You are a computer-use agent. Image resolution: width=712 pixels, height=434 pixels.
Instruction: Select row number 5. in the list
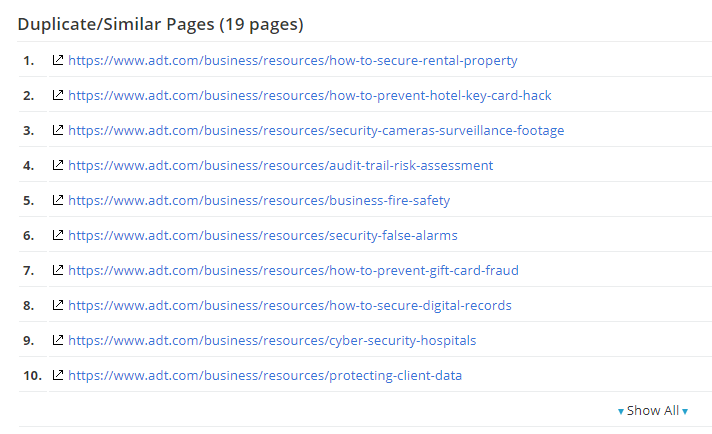coord(29,200)
